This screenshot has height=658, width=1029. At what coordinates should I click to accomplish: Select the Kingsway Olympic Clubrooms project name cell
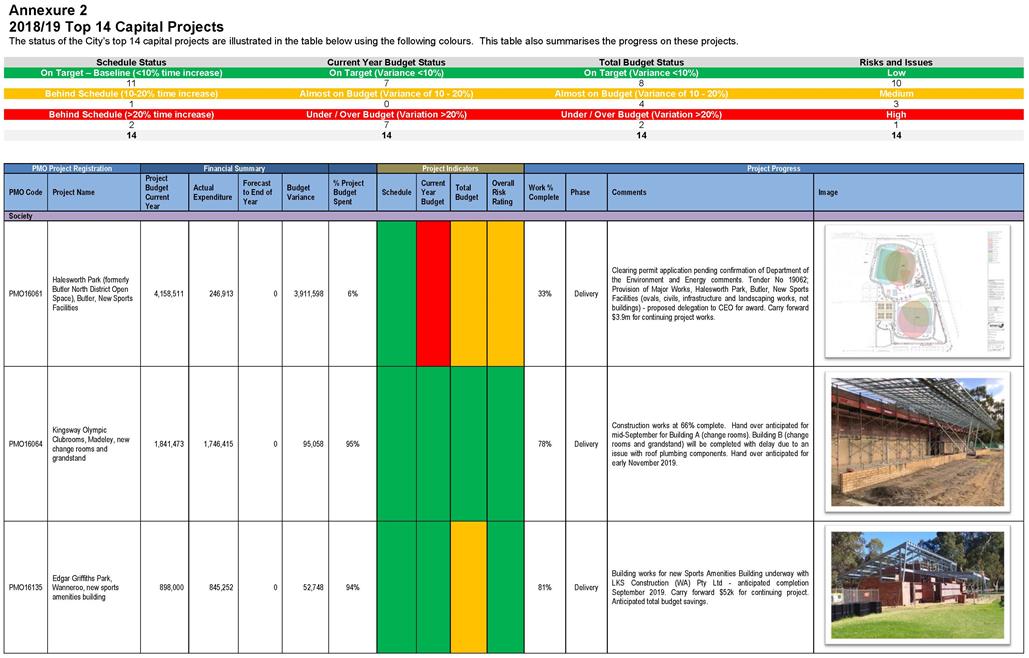pyautogui.click(x=93, y=443)
